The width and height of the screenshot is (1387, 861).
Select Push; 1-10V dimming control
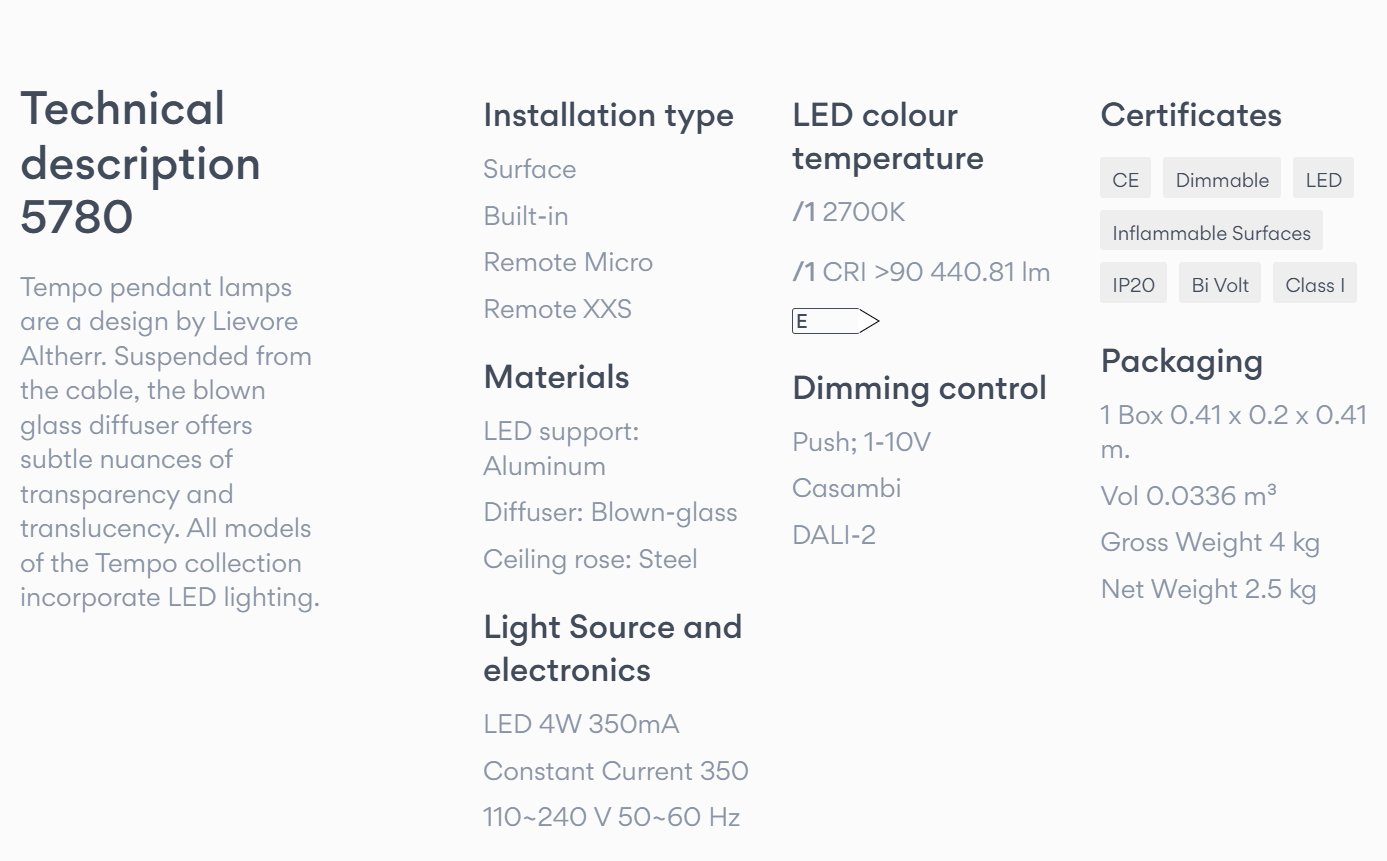tap(861, 441)
